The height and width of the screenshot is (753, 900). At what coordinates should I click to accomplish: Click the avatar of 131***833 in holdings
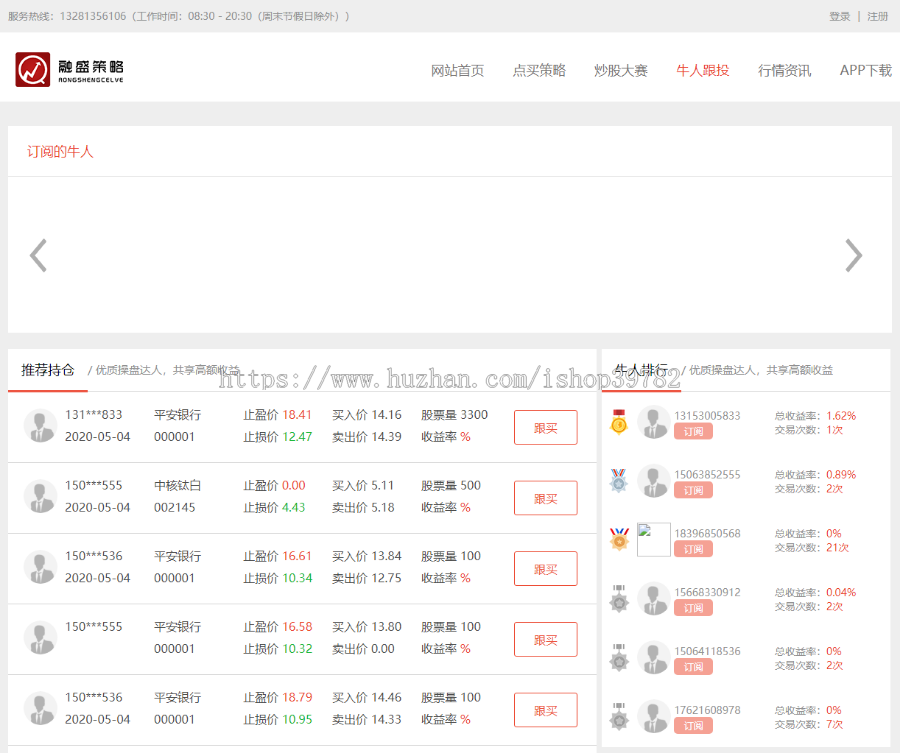tap(41, 426)
